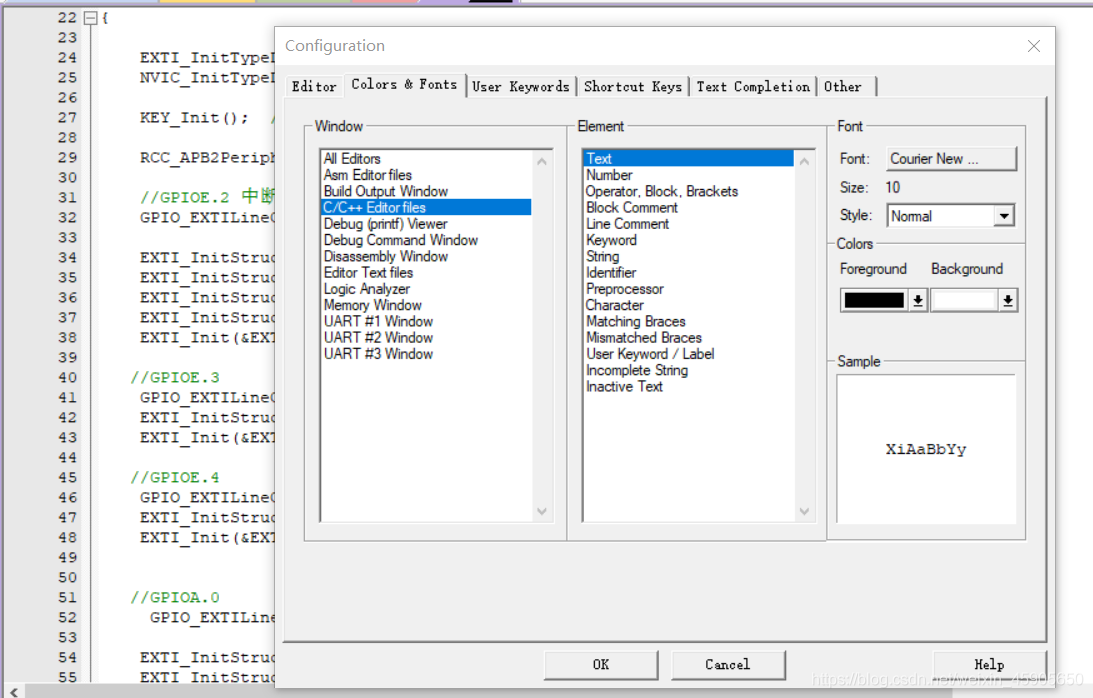
Task: Select C/C++ Editor files entry
Action: coord(426,208)
